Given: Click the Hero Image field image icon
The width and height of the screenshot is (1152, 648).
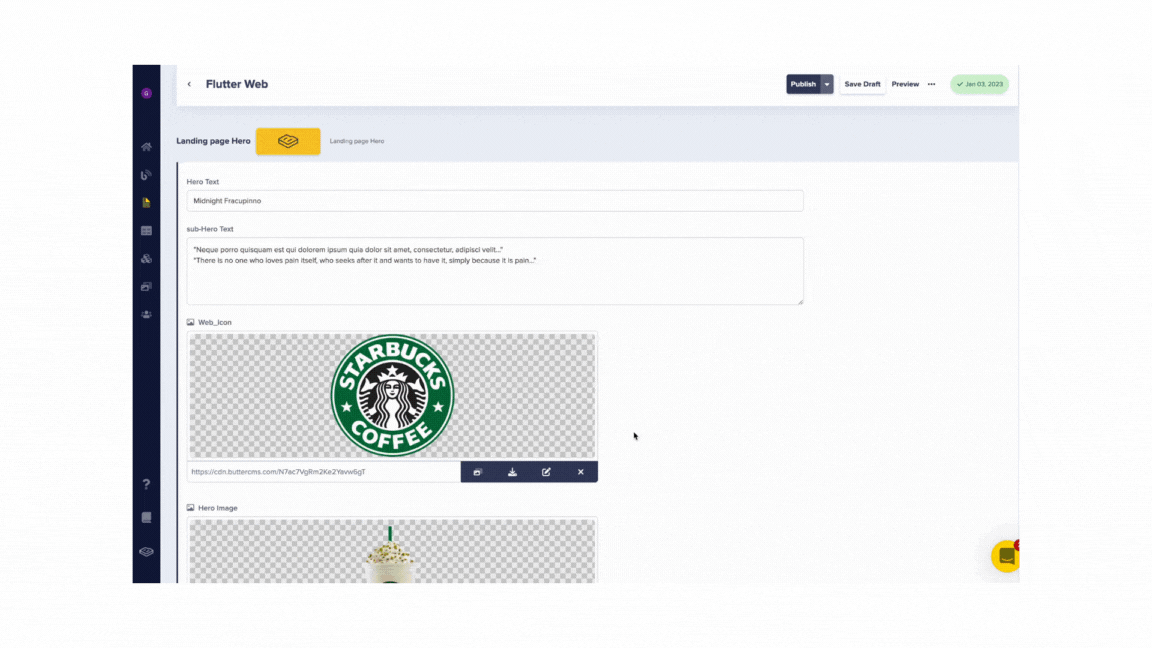Looking at the screenshot, I should (190, 508).
